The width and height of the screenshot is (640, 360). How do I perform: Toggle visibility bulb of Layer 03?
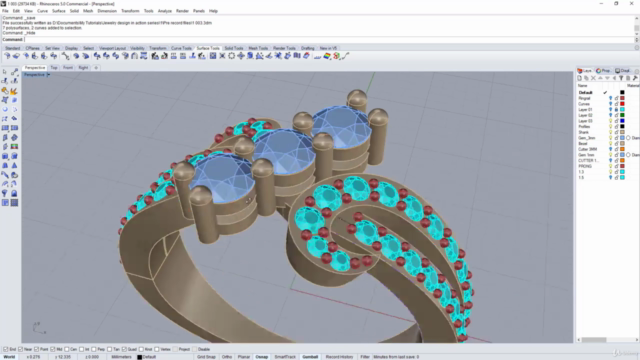point(611,121)
